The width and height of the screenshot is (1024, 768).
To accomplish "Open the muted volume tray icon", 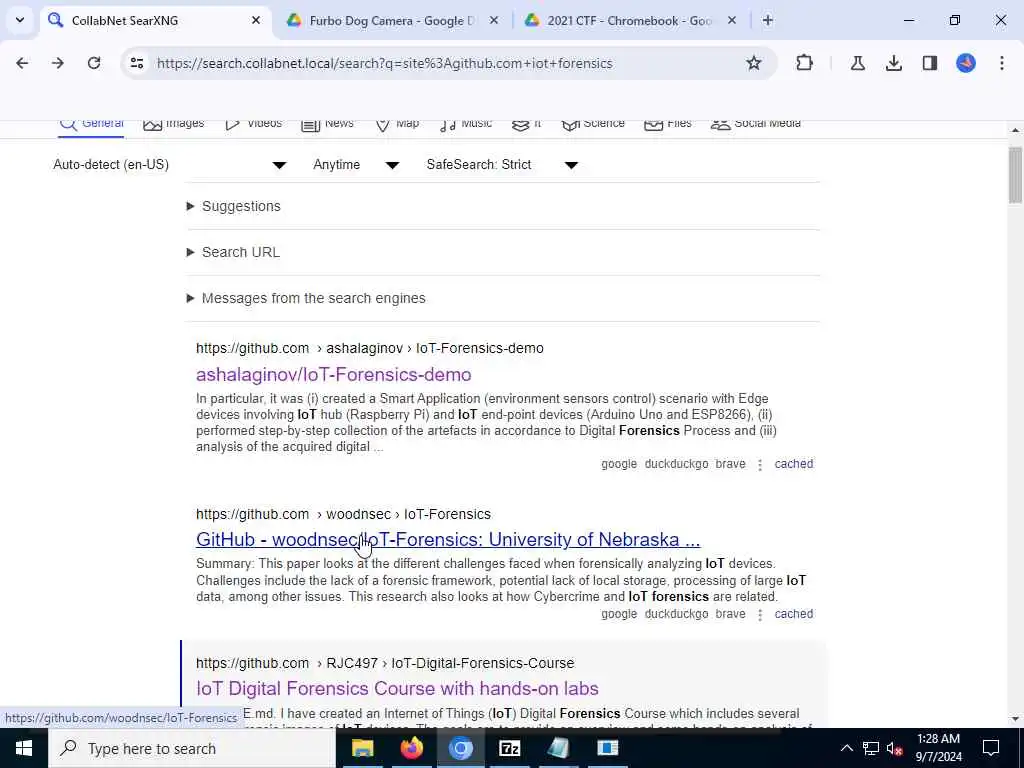I will point(895,748).
